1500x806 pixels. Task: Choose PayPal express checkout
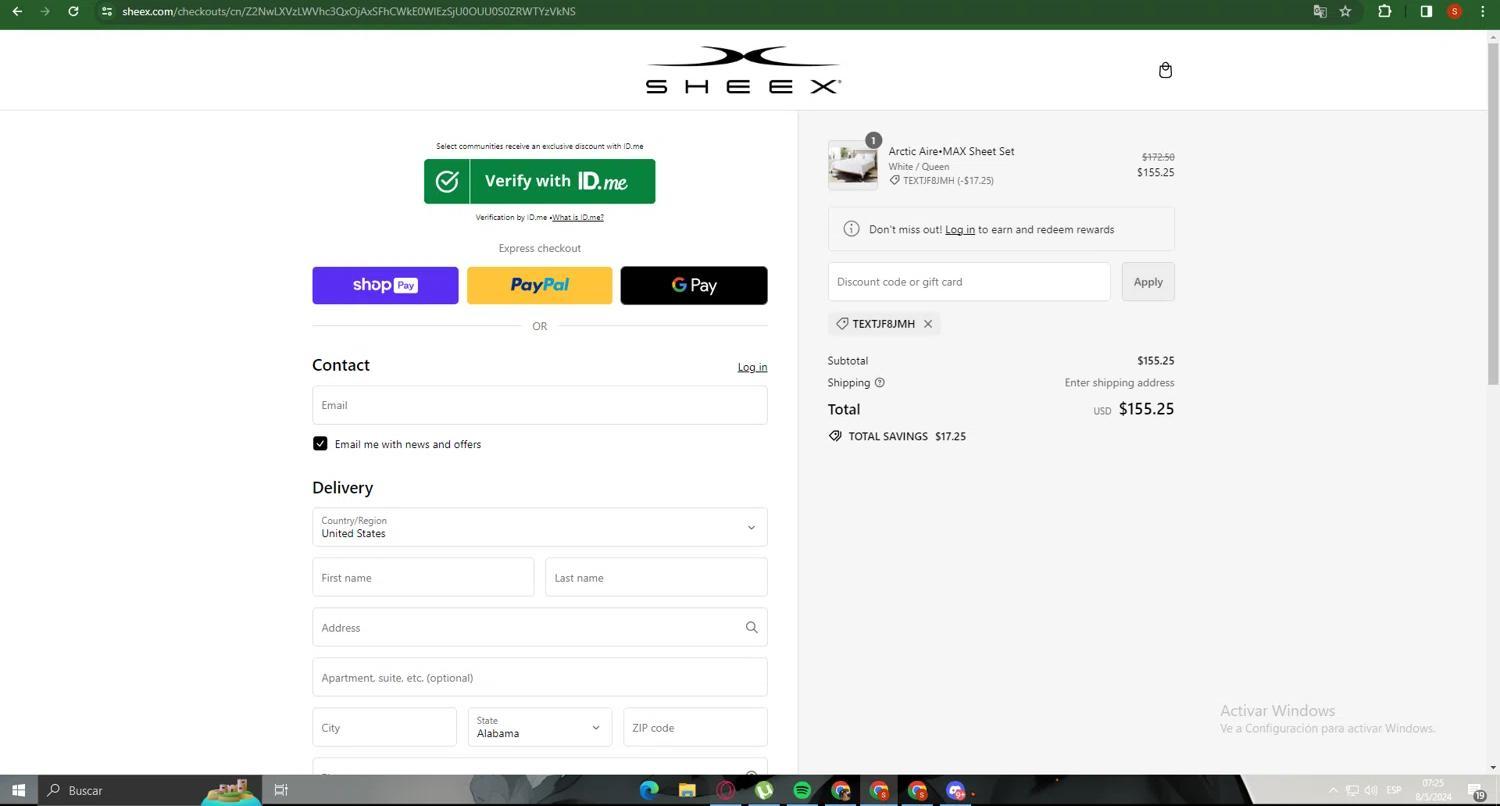[x=539, y=285]
